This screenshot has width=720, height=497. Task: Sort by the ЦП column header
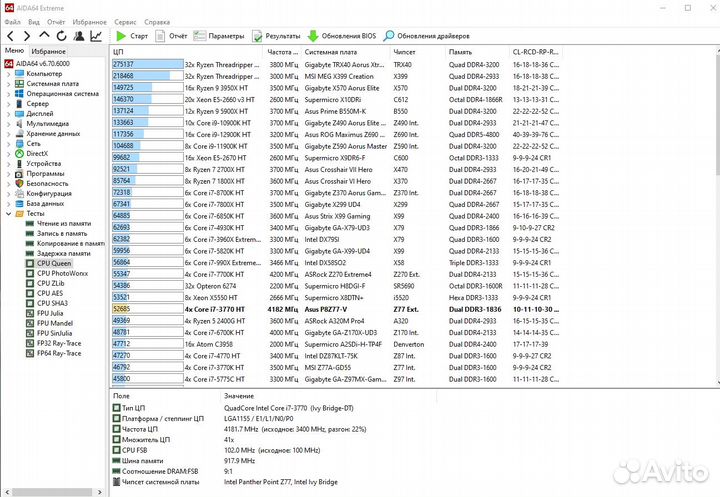187,52
